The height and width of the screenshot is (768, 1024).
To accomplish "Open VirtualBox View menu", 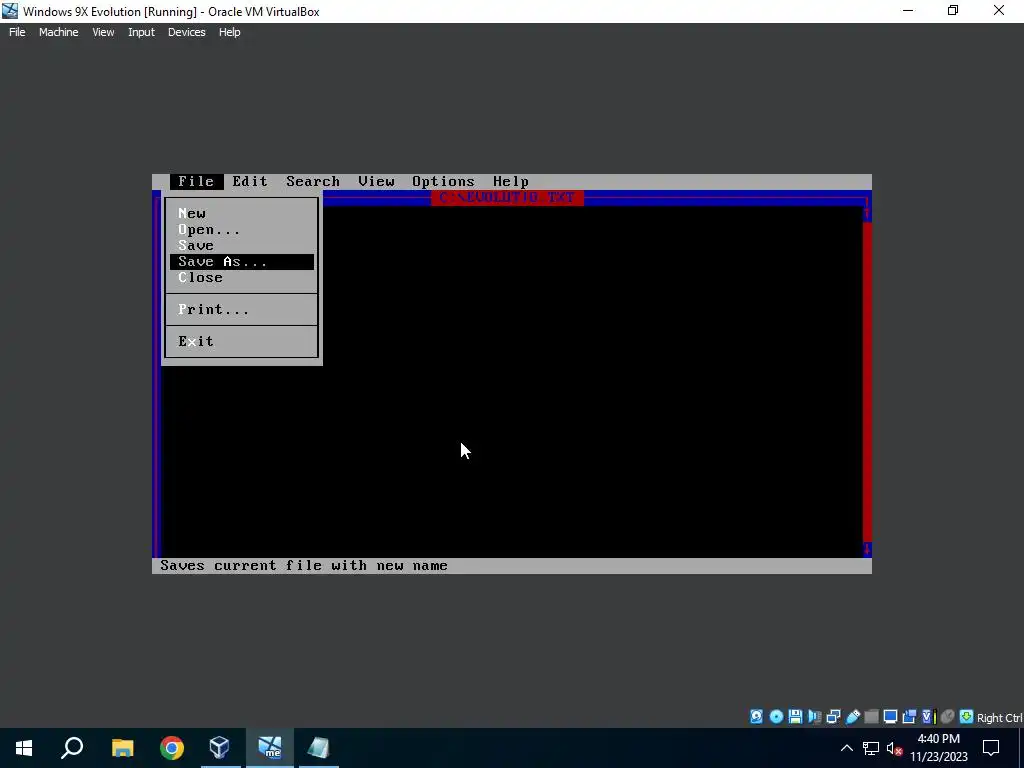I will pos(103,32).
